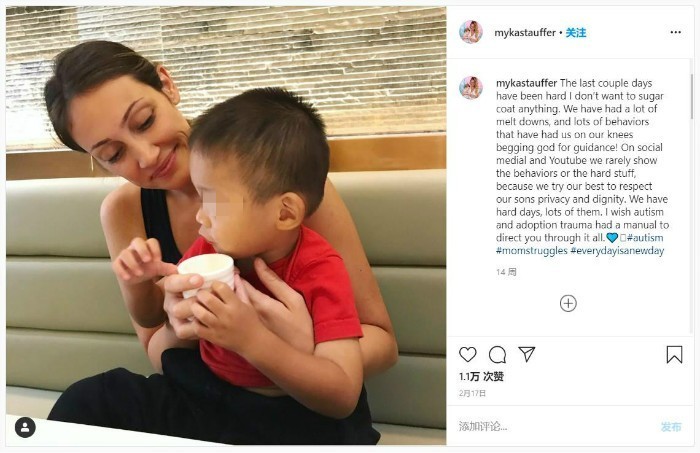
Task: Save post with bookmark icon
Action: pos(674,355)
